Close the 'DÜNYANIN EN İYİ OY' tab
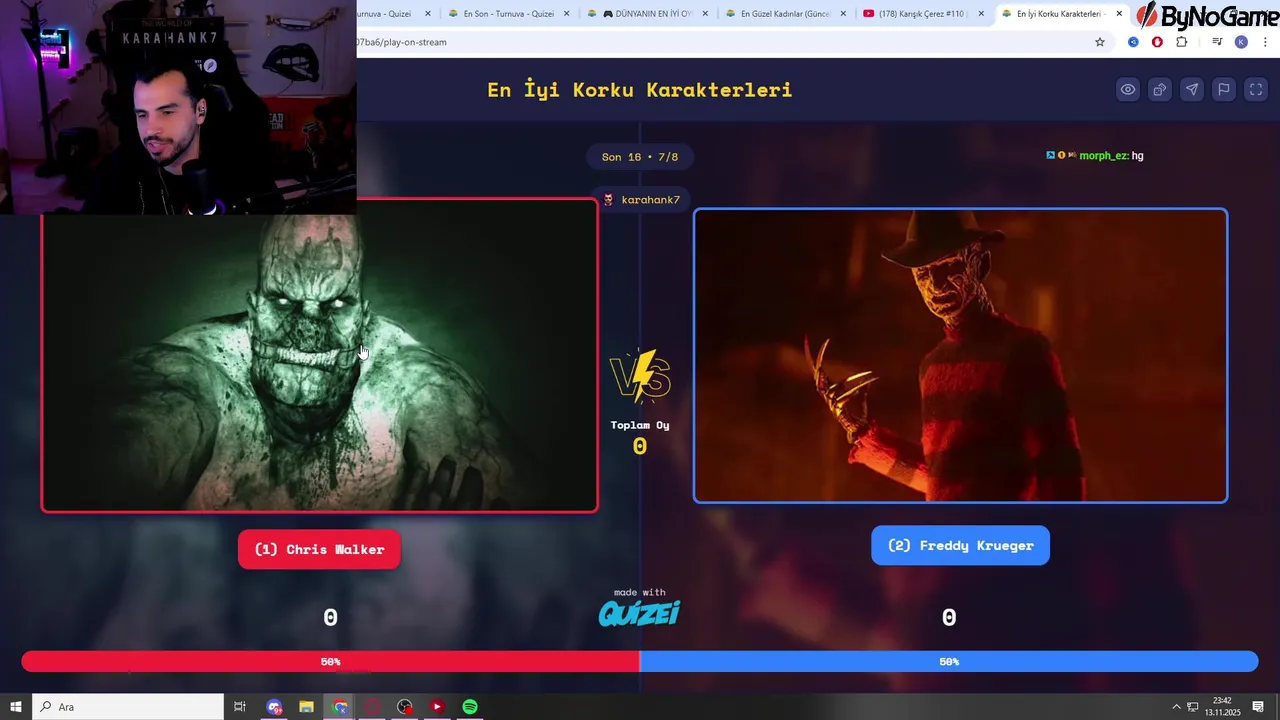The width and height of the screenshot is (1280, 720). [x=705, y=14]
